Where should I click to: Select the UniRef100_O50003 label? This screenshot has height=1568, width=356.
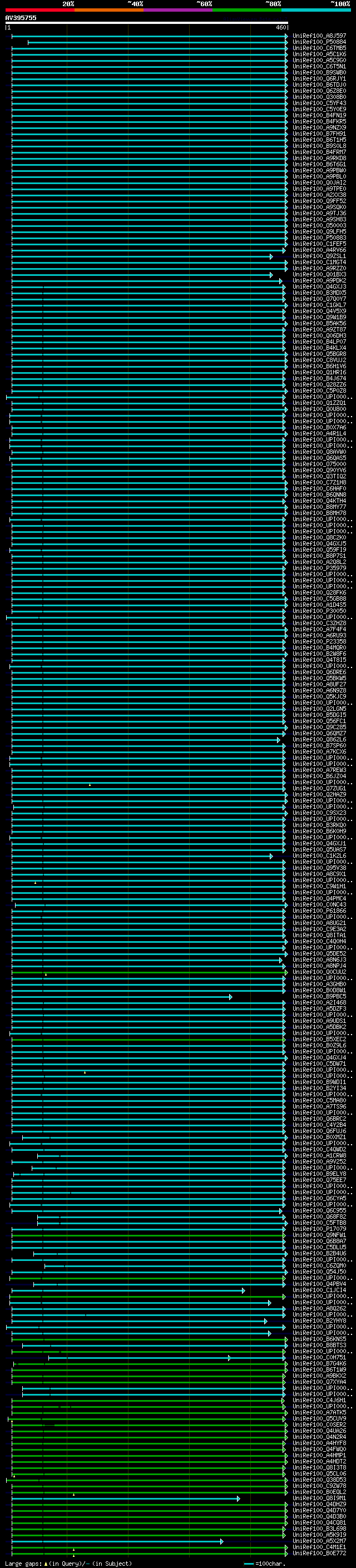(319, 225)
